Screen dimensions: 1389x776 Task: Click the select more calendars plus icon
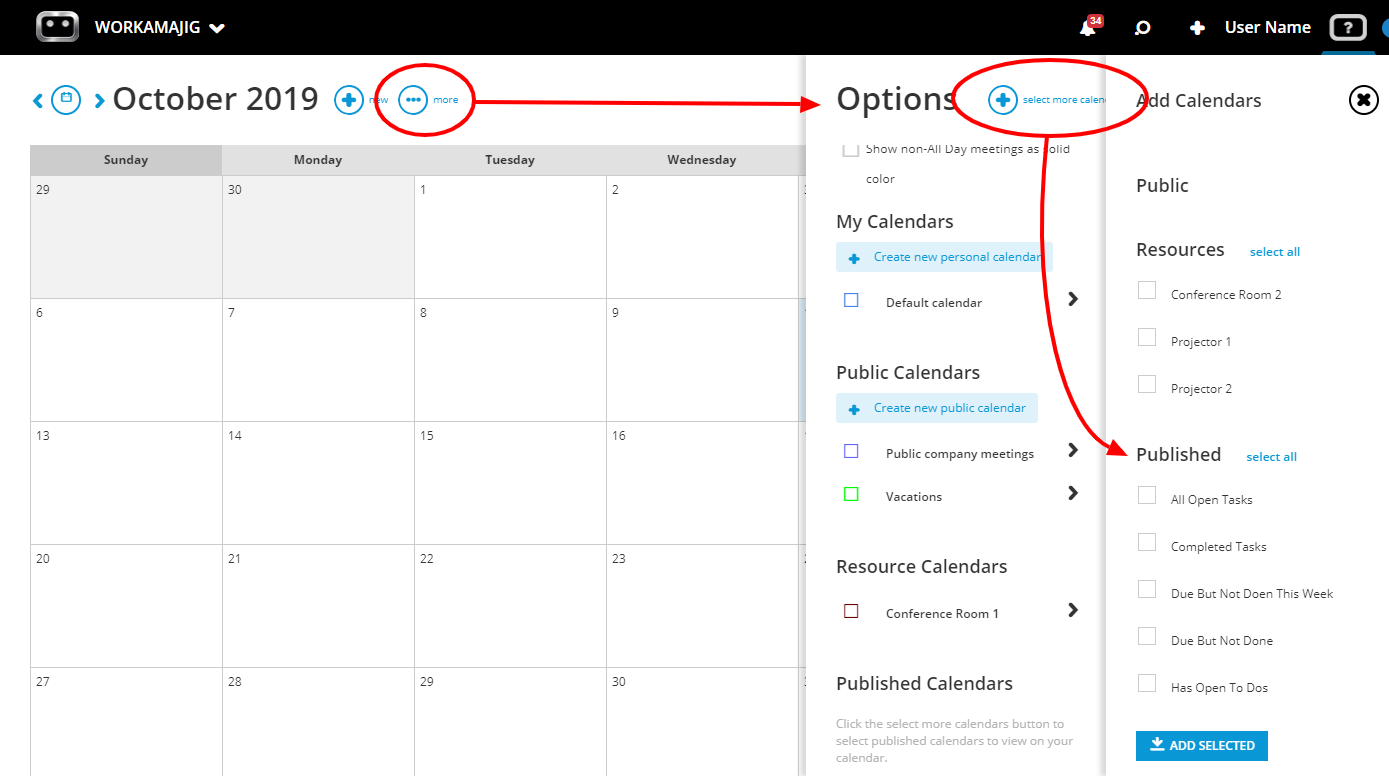coord(1003,100)
